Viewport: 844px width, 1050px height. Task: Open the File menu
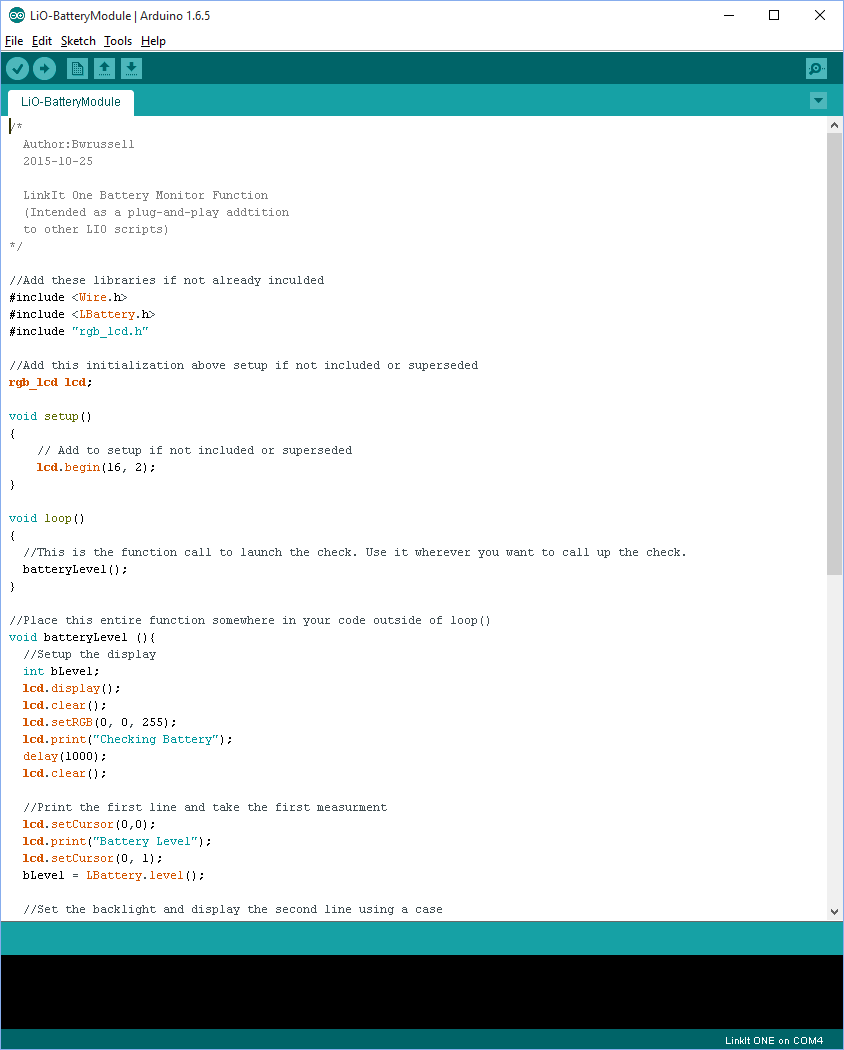14,41
